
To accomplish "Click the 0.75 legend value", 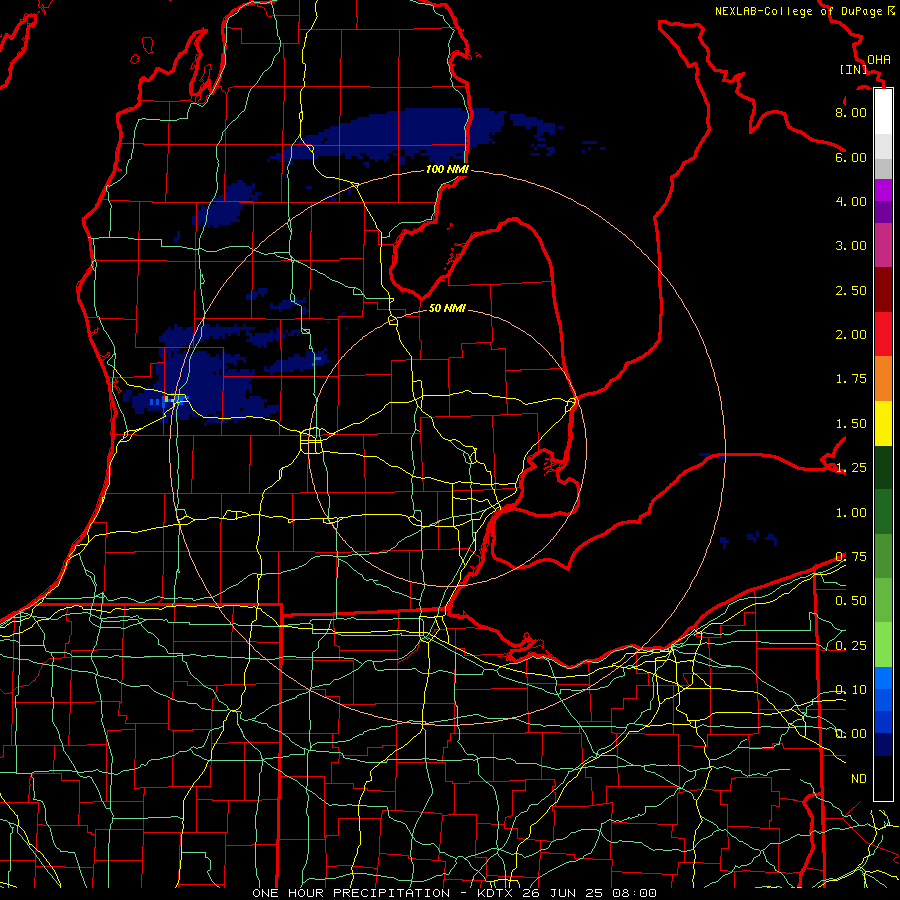I will [x=851, y=557].
